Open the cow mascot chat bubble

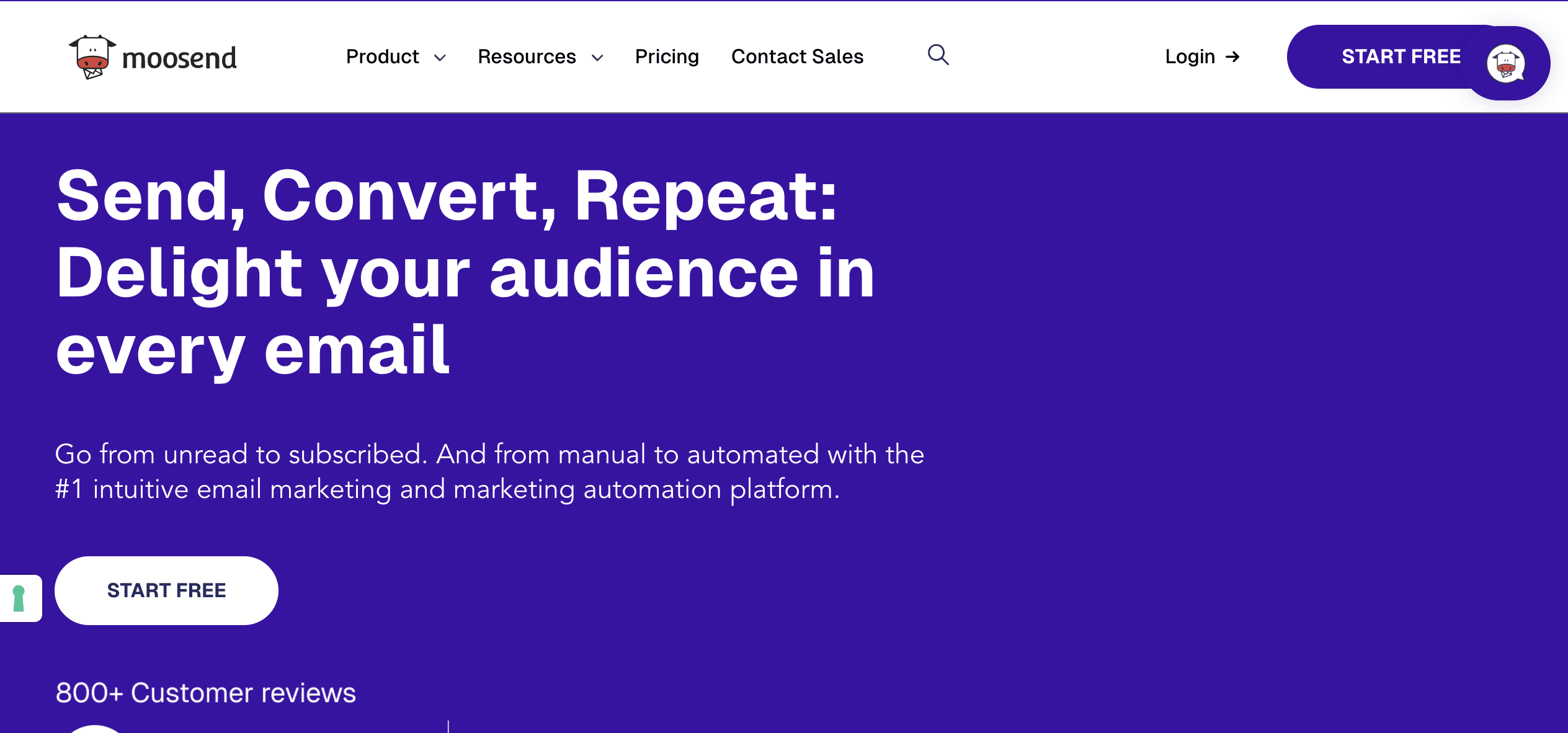1506,63
